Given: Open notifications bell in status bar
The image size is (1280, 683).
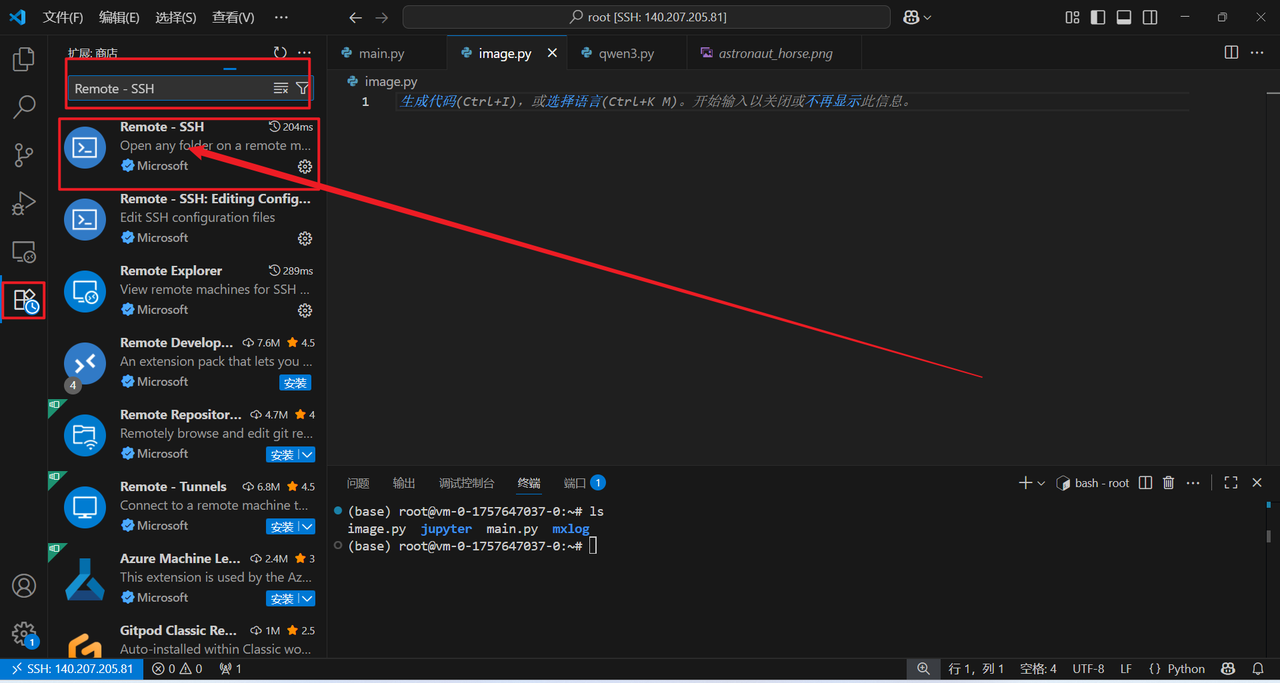Looking at the screenshot, I should point(1256,669).
